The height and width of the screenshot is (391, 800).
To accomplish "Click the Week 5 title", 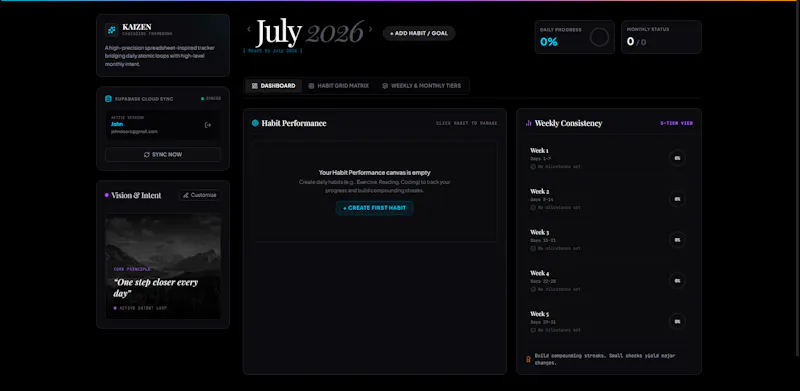I will click(x=539, y=314).
